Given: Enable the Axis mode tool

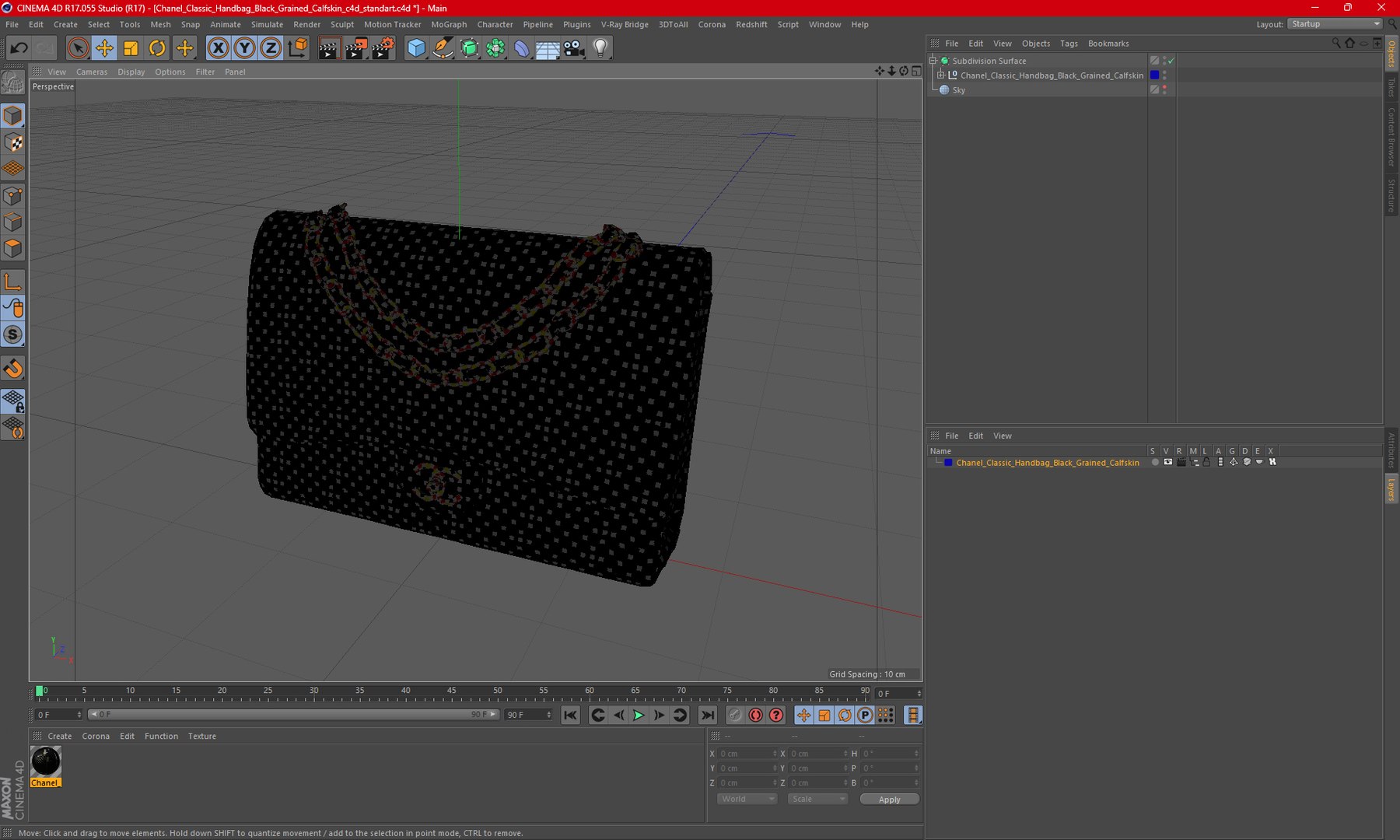Looking at the screenshot, I should click(x=13, y=282).
